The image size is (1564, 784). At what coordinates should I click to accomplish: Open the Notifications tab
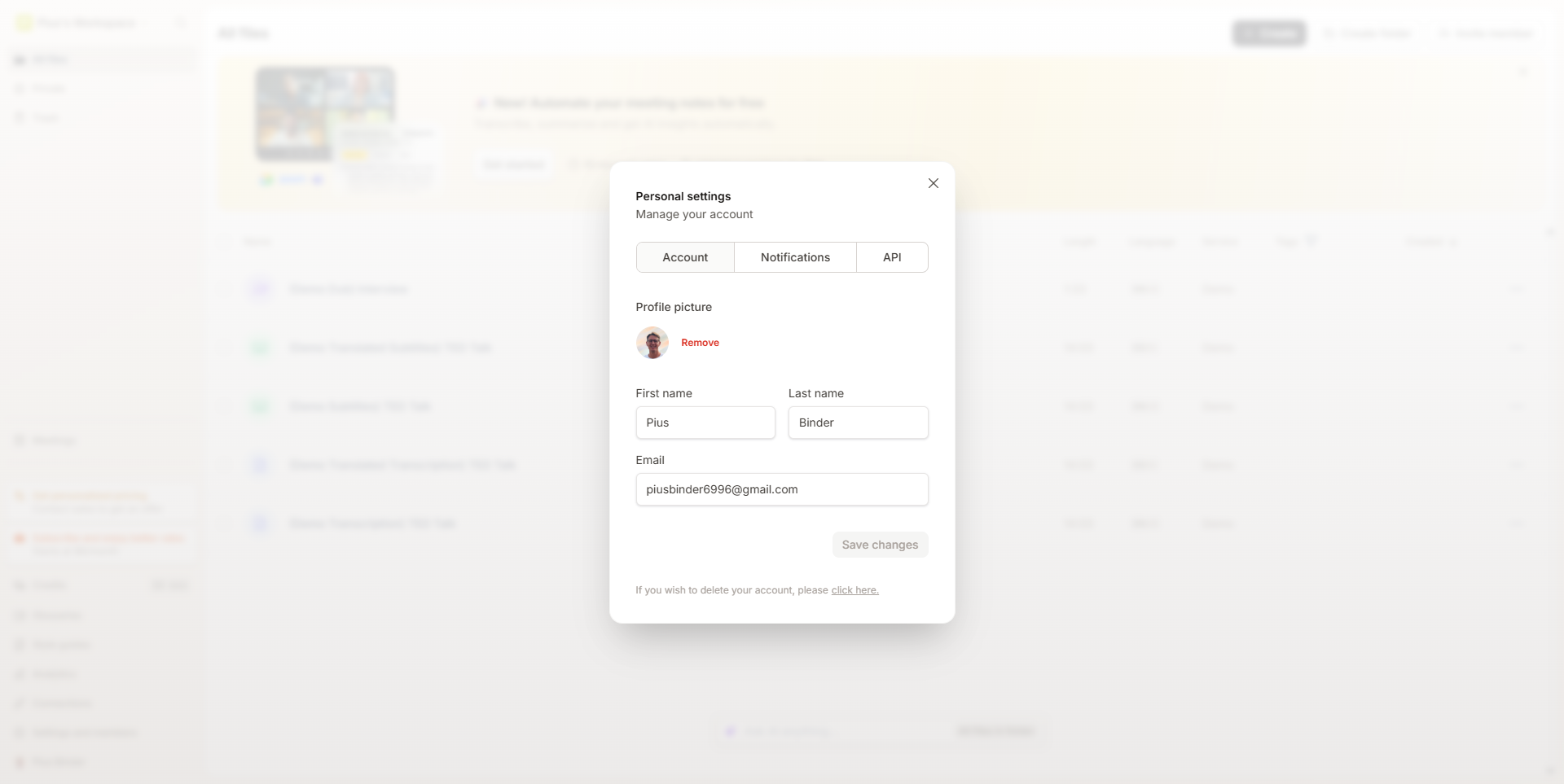[795, 257]
